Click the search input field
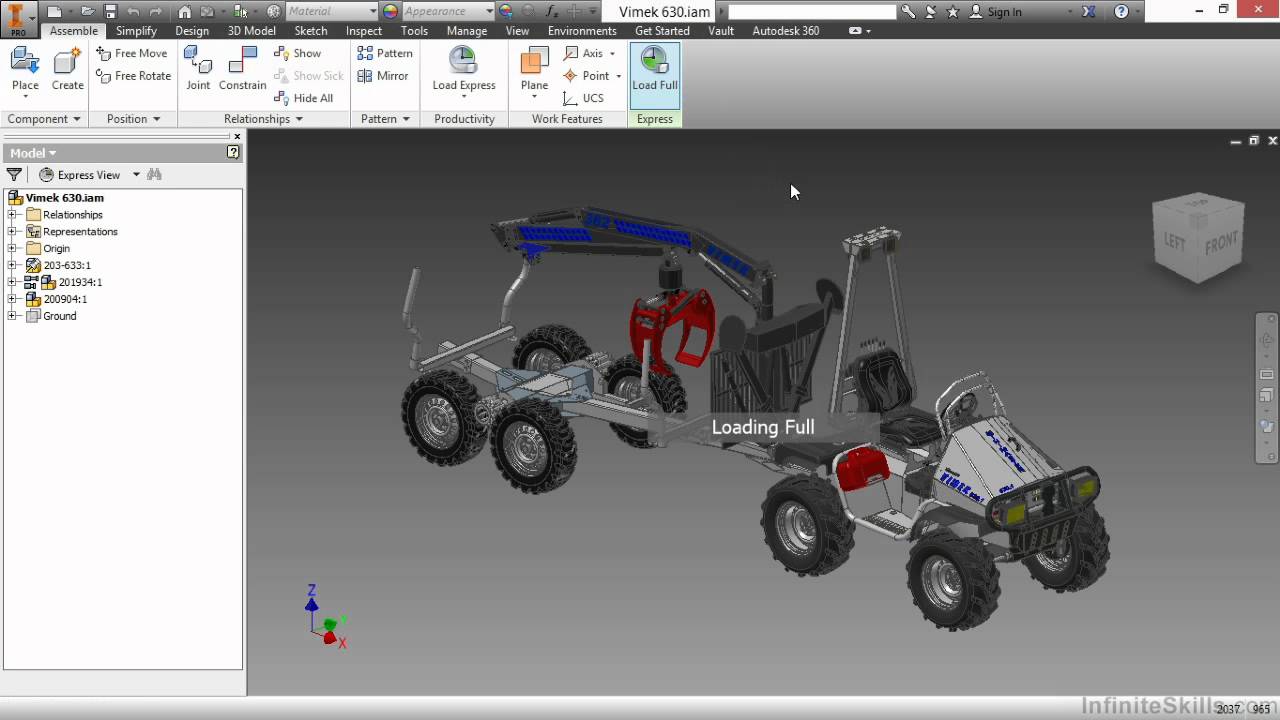 tap(812, 12)
